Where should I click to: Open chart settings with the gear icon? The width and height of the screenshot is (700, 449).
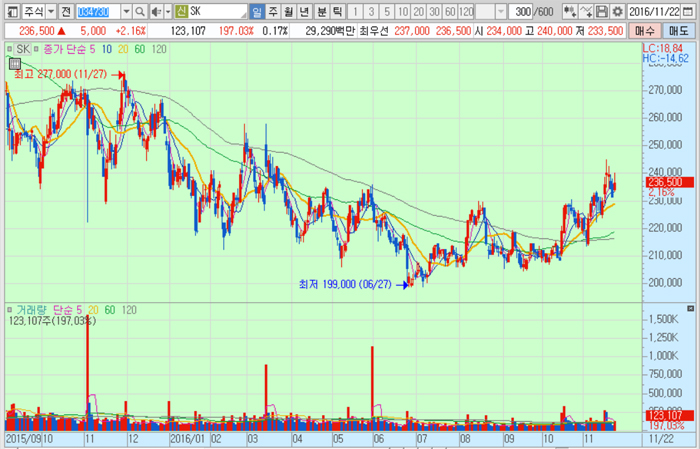(x=617, y=12)
